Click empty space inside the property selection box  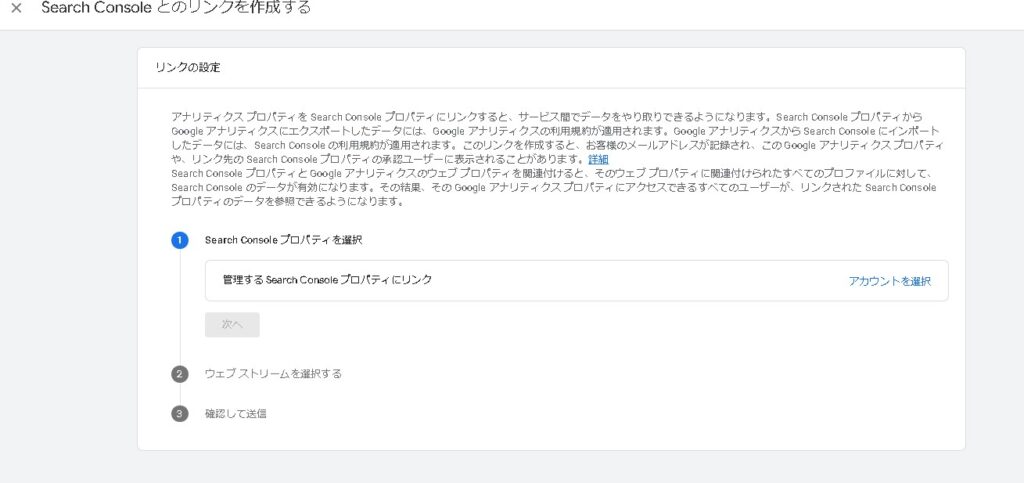[x=640, y=281]
